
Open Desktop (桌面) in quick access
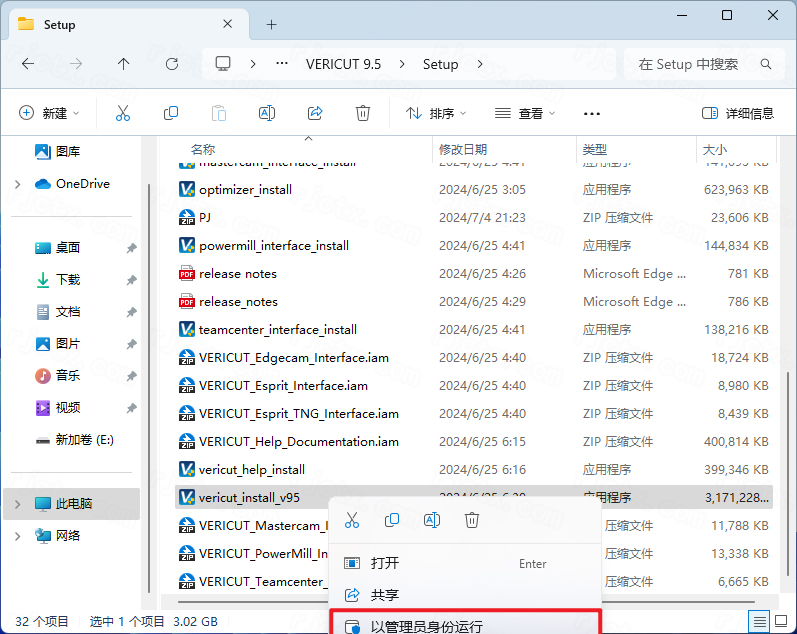click(57, 248)
